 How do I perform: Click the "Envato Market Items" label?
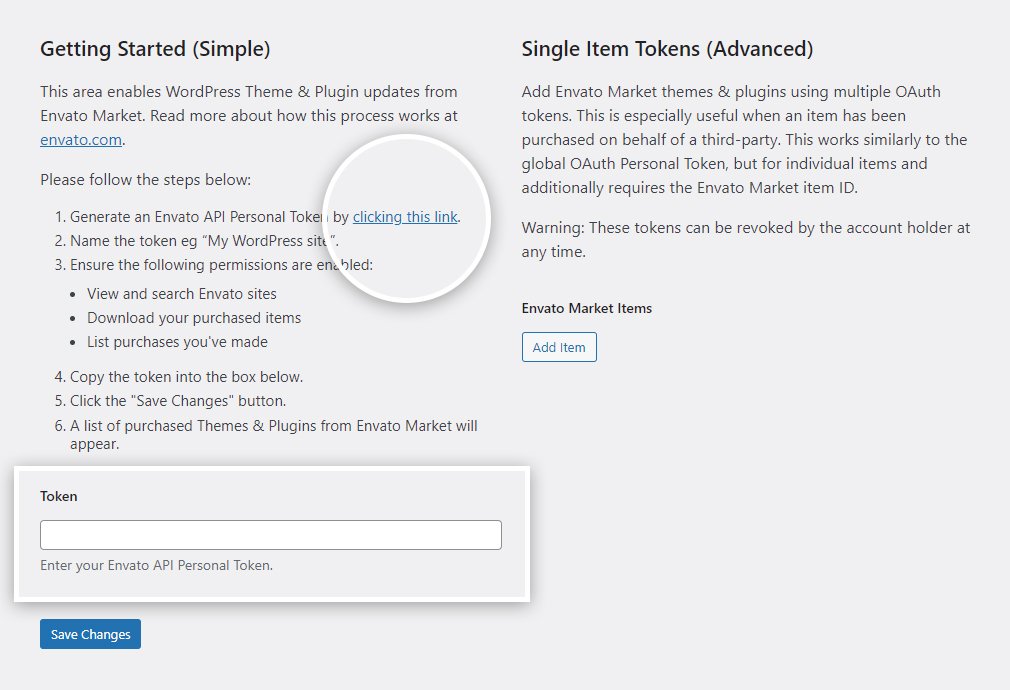587,308
